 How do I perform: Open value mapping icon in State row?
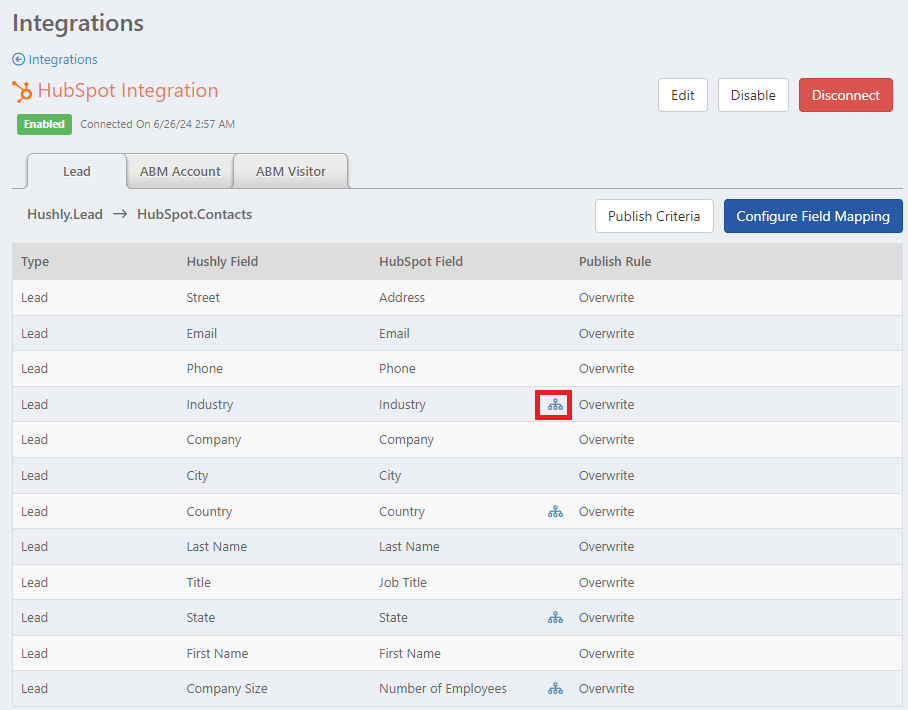click(x=555, y=617)
